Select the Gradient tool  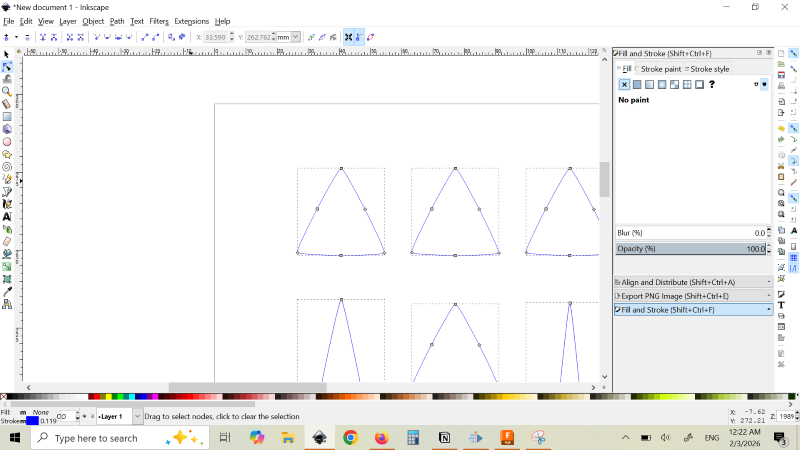tap(7, 266)
